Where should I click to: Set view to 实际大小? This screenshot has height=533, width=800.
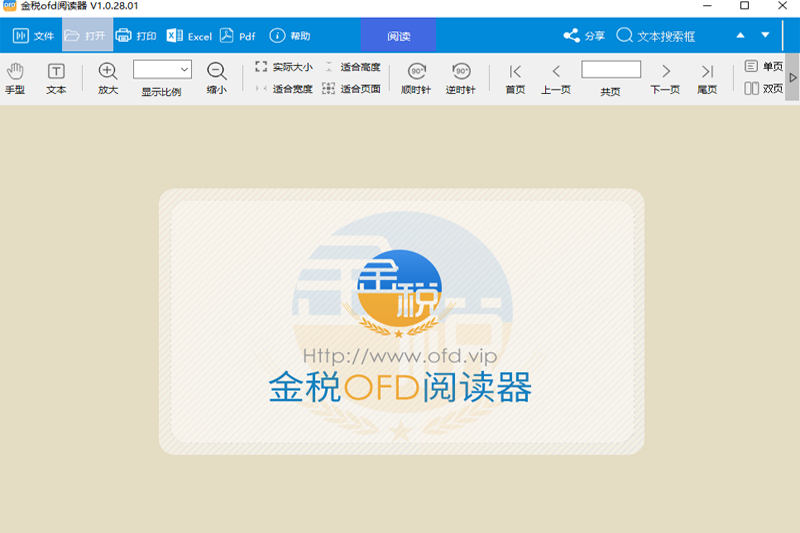(284, 67)
